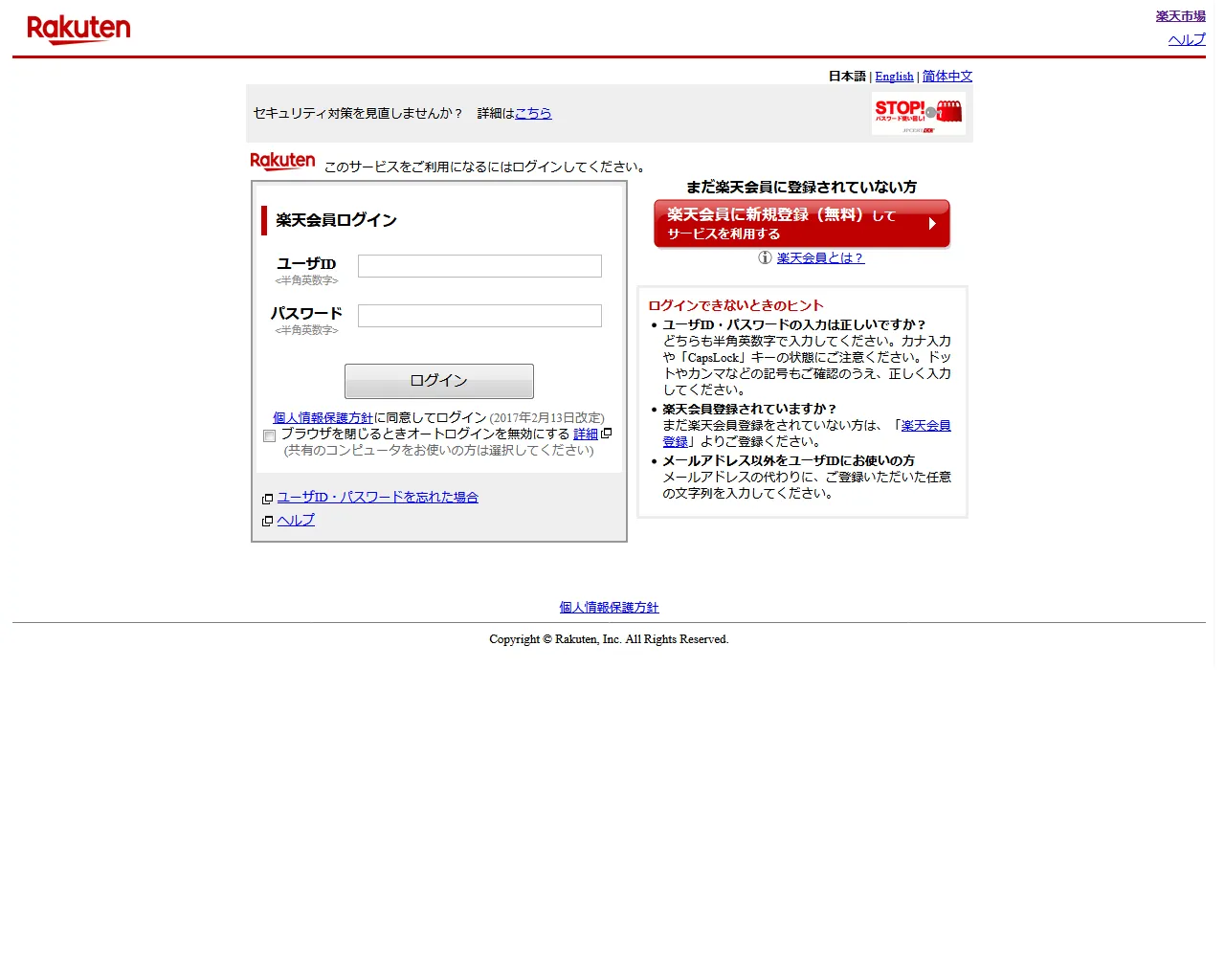Open ヘルプ link below login form
The image size is (1225, 980).
click(296, 520)
